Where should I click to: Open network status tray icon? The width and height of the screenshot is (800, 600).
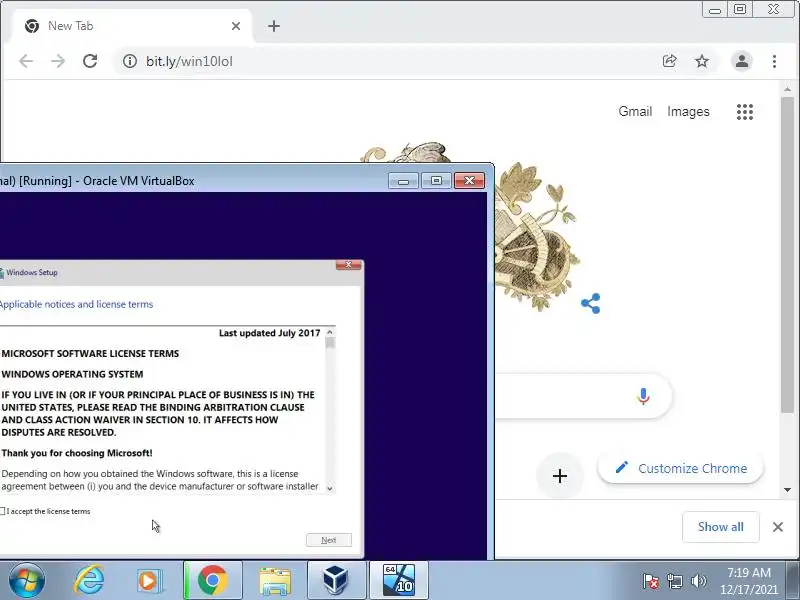point(675,581)
